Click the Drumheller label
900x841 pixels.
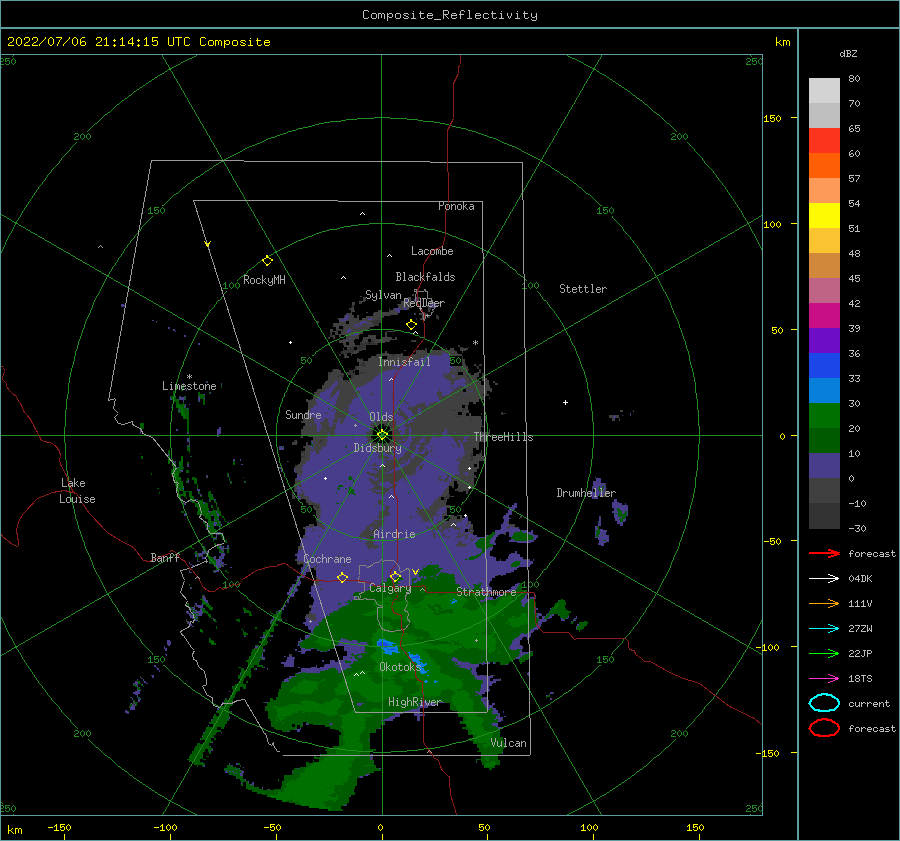586,493
